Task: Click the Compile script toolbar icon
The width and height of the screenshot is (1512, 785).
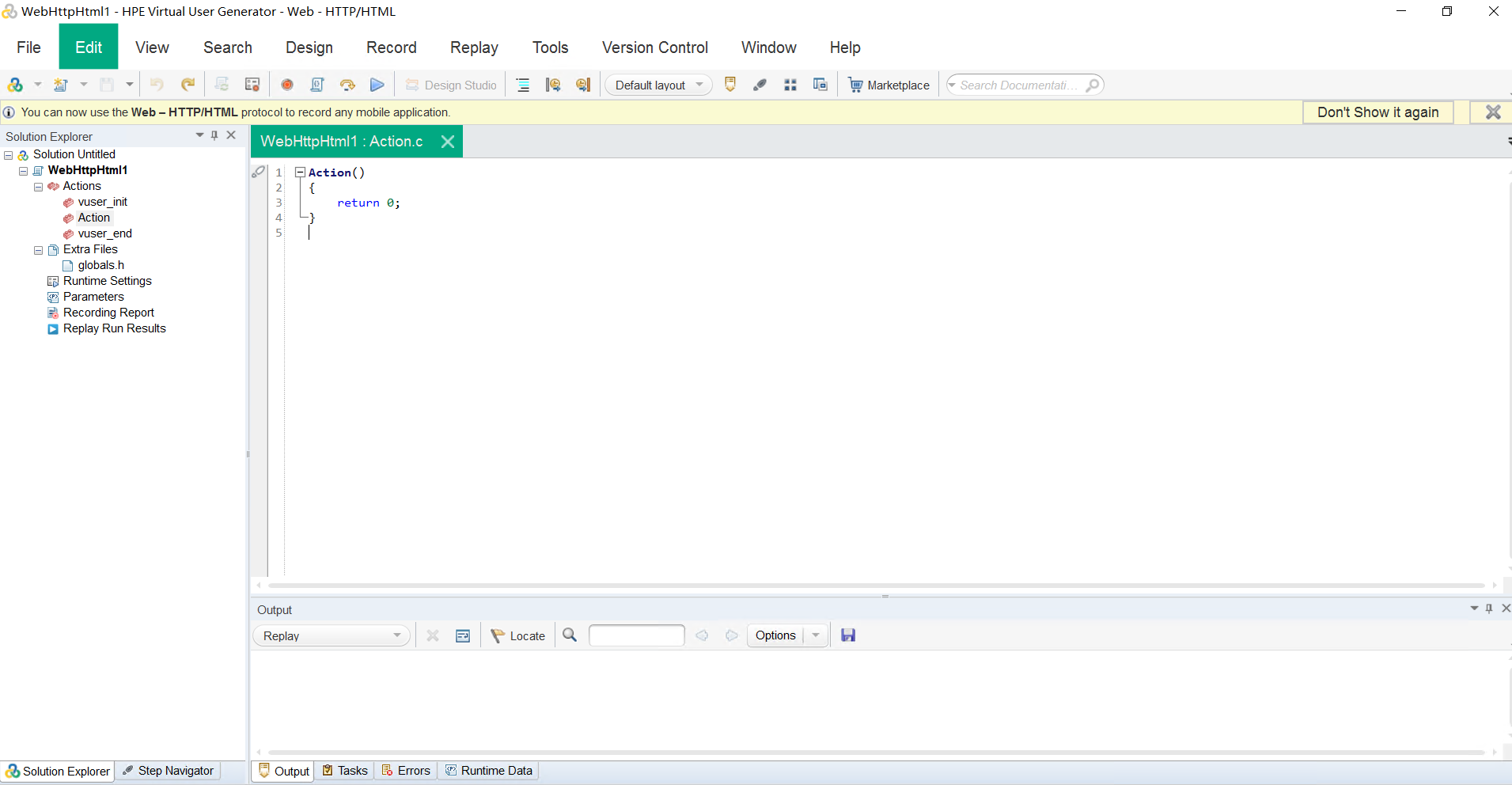Action: pos(317,85)
